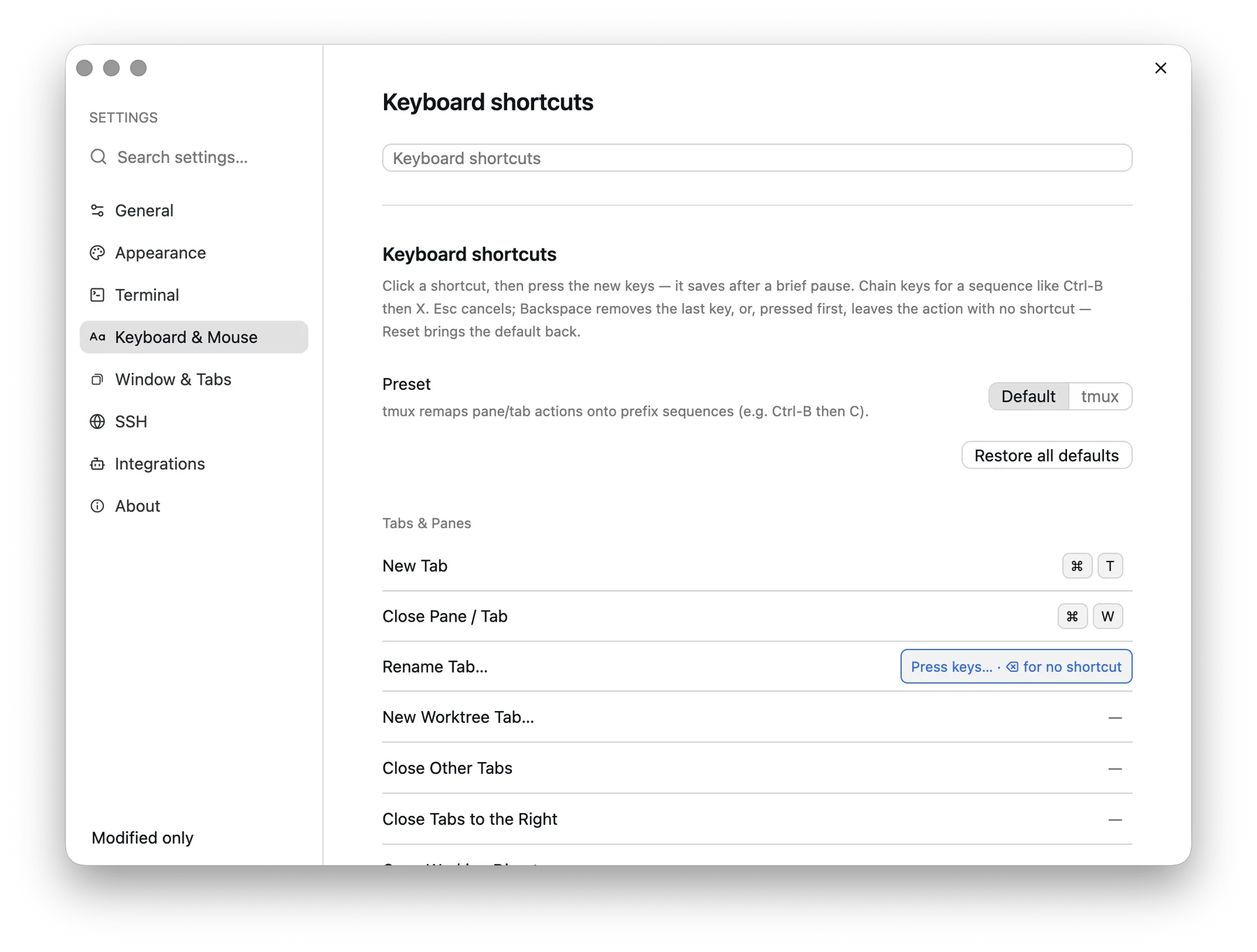Click the Appearance palette icon
Image resolution: width=1257 pixels, height=952 pixels.
point(97,253)
